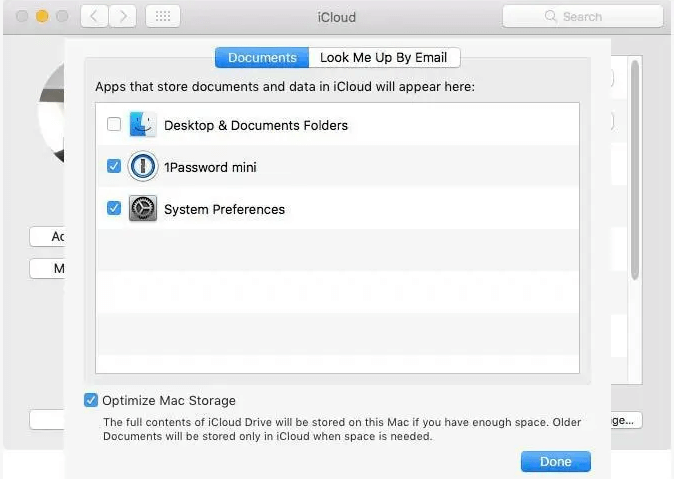Switch to the Documents tab
Image resolution: width=674 pixels, height=479 pixels.
click(262, 57)
